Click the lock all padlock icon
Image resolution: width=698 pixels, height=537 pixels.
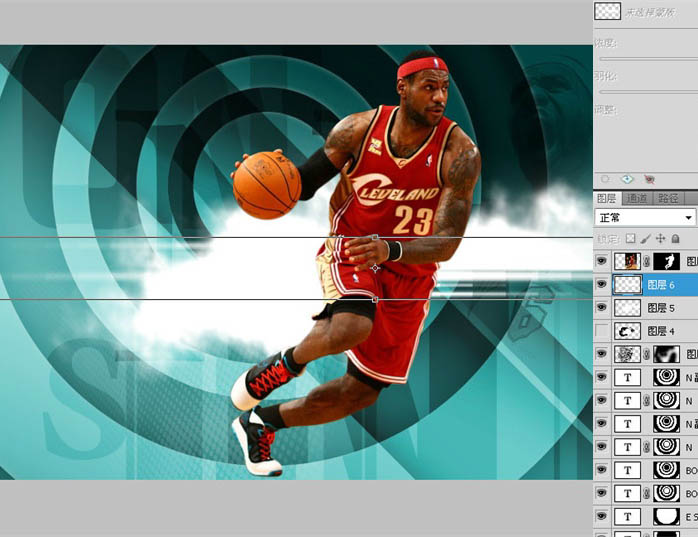(675, 239)
